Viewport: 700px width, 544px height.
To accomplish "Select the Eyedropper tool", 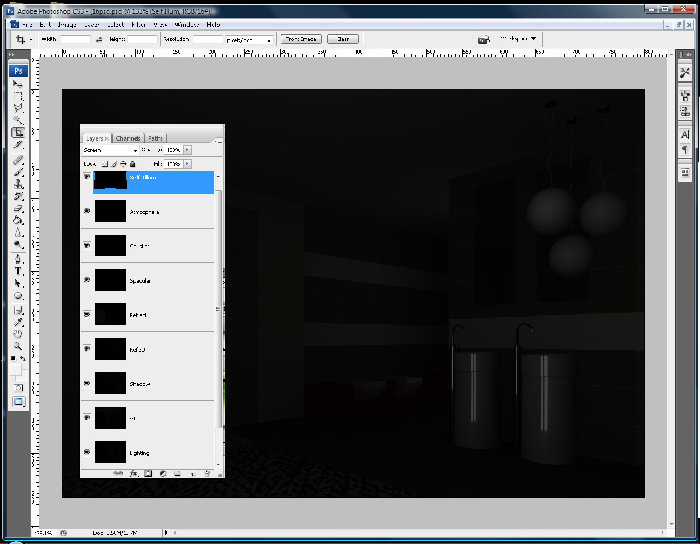I will [18, 322].
